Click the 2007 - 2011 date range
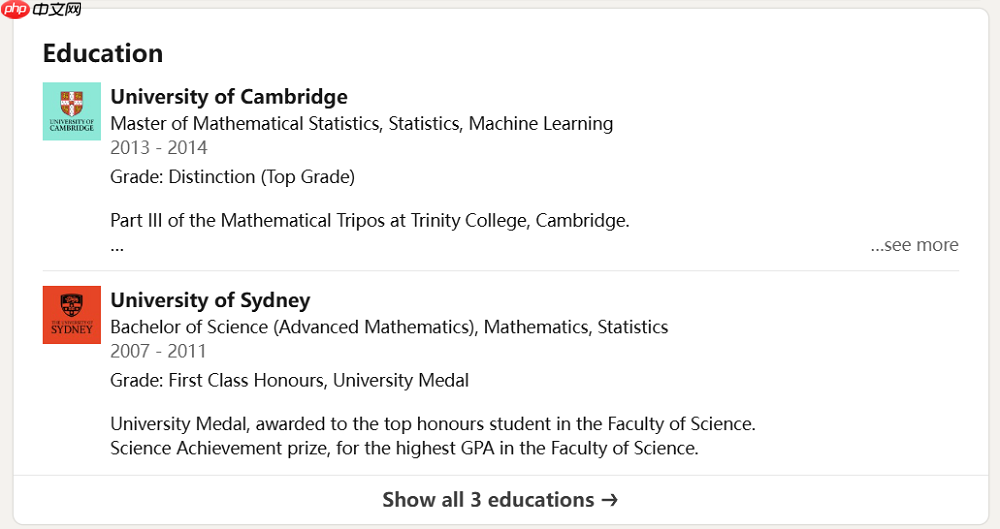1000x529 pixels. (158, 351)
